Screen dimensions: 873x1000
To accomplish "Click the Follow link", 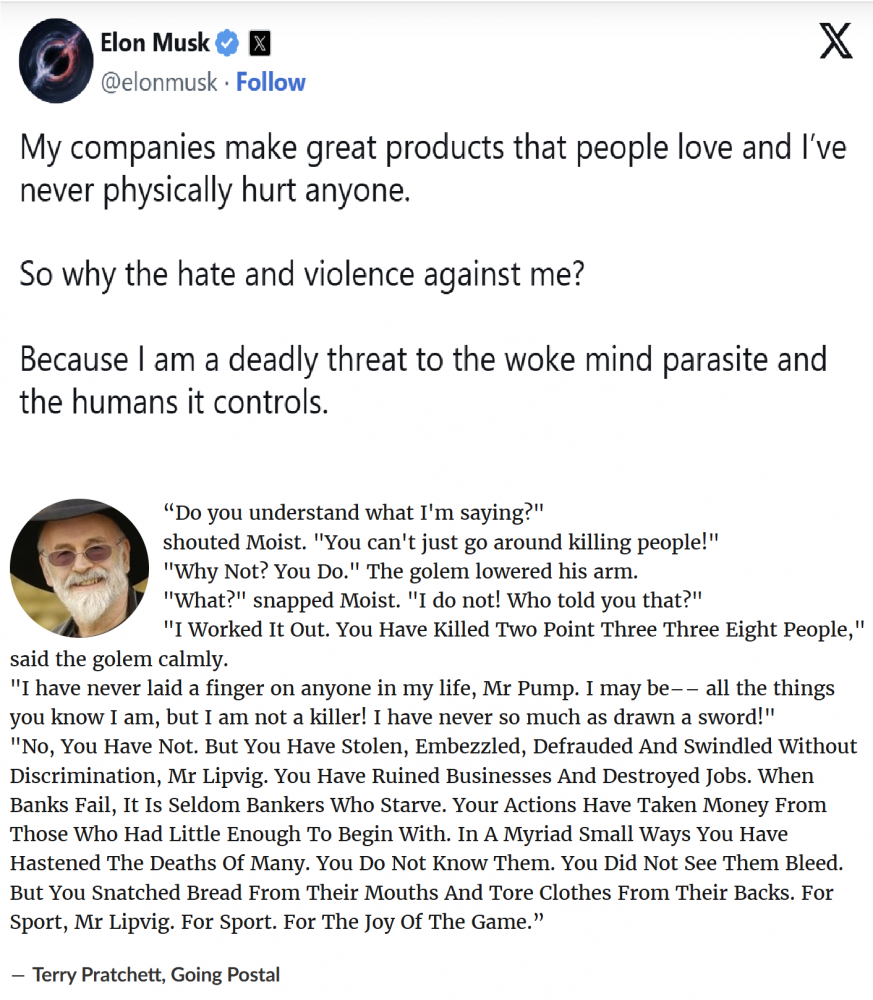I will (271, 82).
